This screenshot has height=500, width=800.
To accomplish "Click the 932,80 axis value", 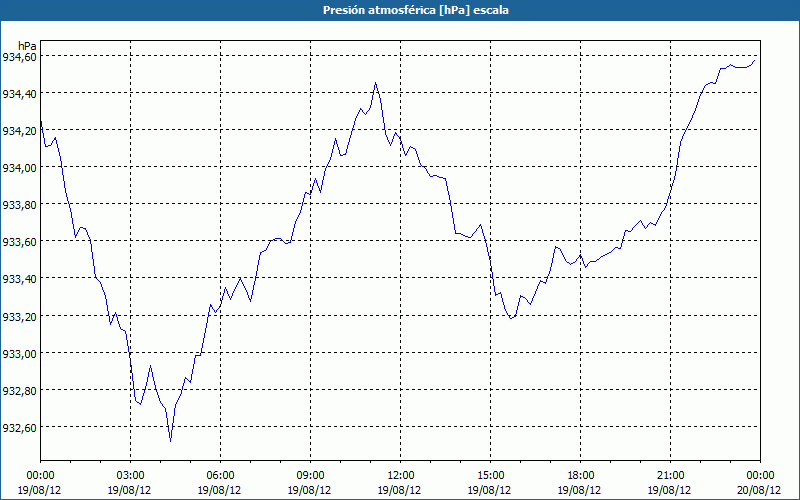I will coord(19,391).
